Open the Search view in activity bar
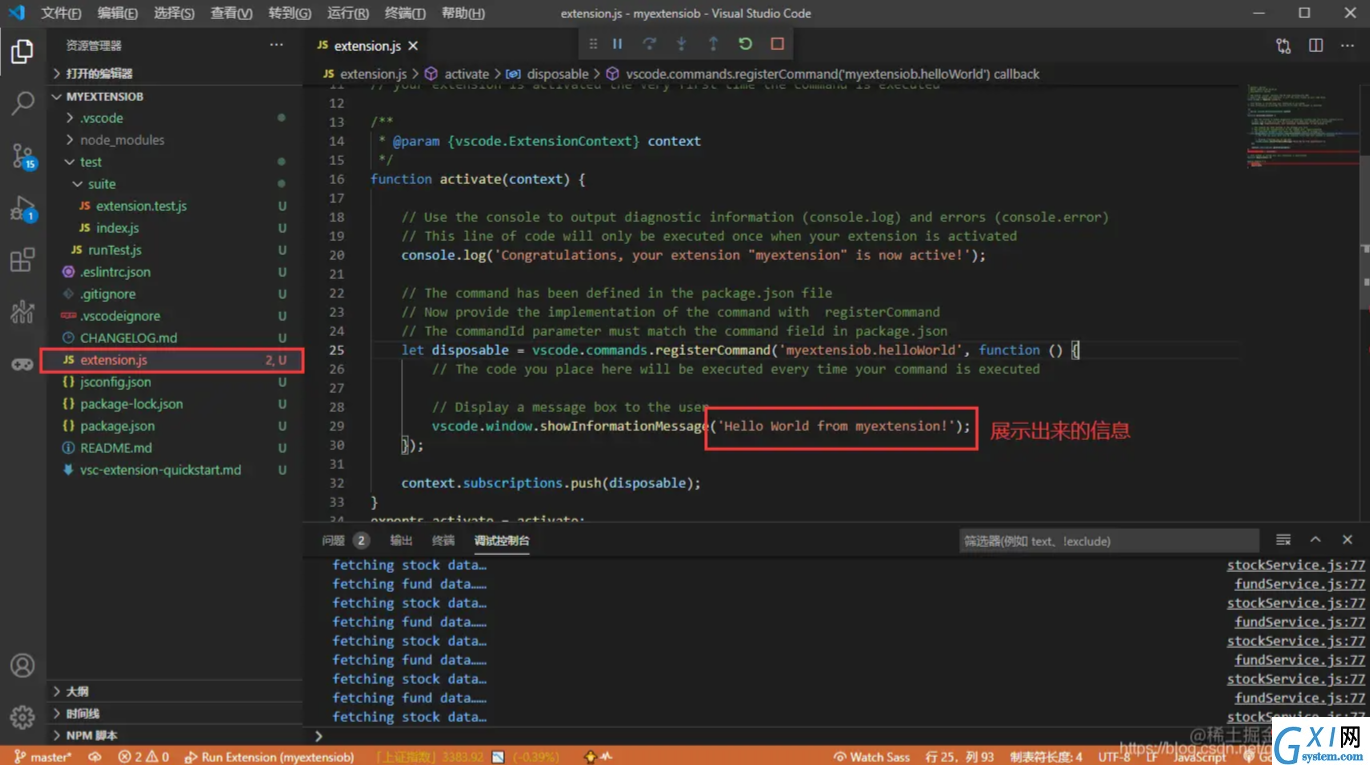1370x765 pixels. click(22, 103)
